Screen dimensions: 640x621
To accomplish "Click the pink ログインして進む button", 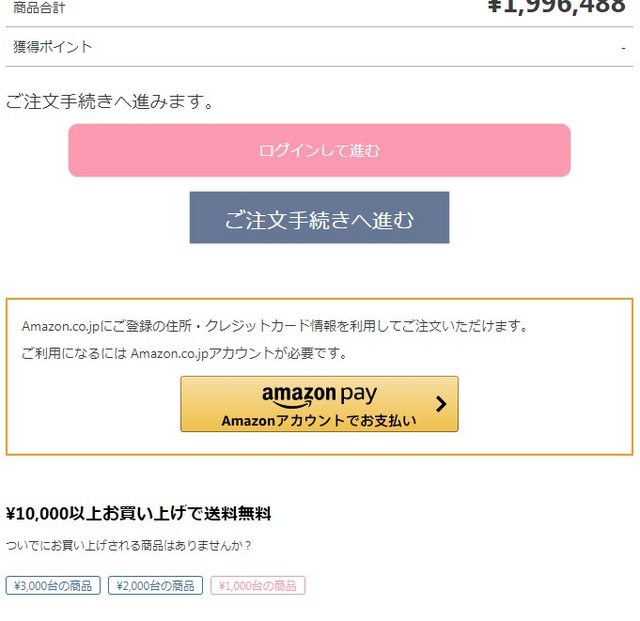I will click(319, 151).
